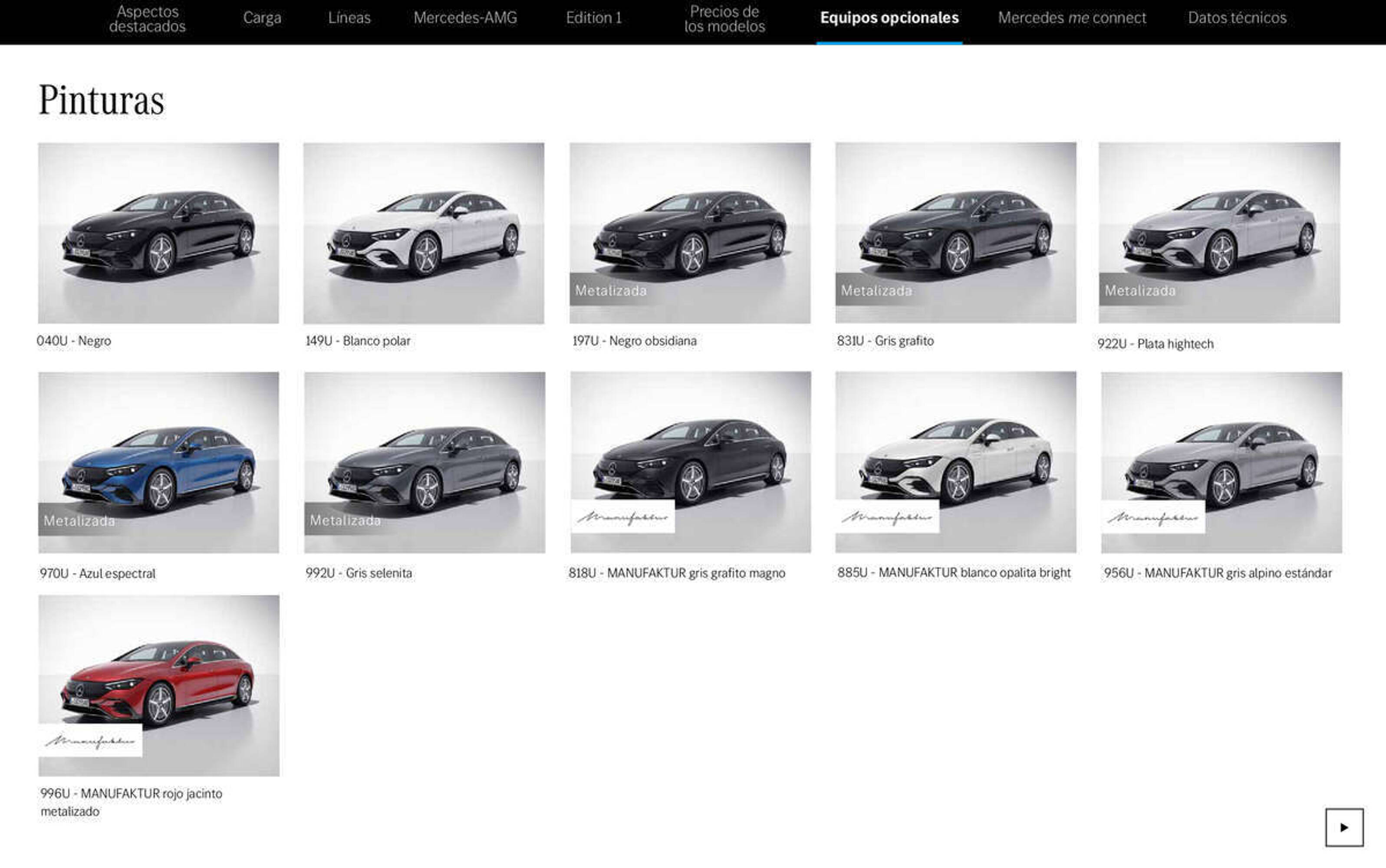1386x868 pixels.
Task: Click the Metalizada badge on Gris grafito
Action: [x=877, y=290]
